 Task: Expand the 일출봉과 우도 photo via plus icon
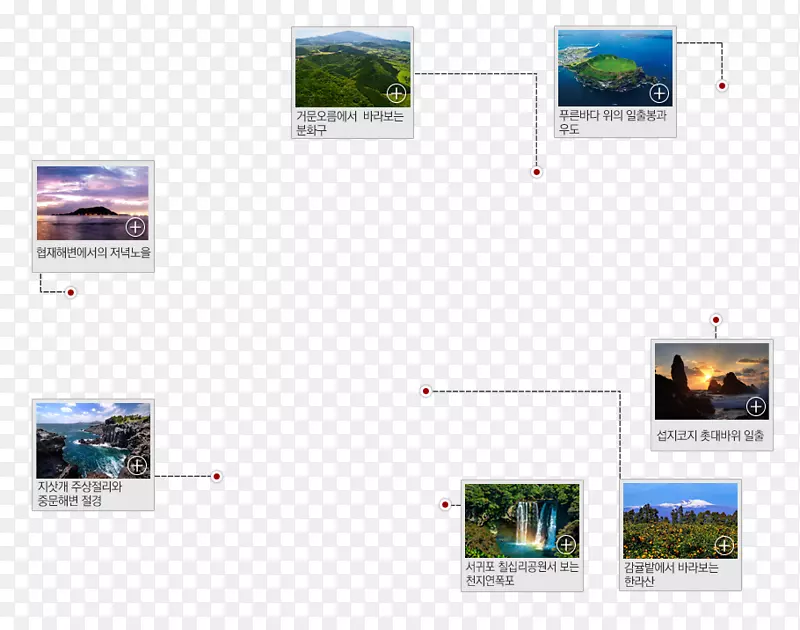659,93
